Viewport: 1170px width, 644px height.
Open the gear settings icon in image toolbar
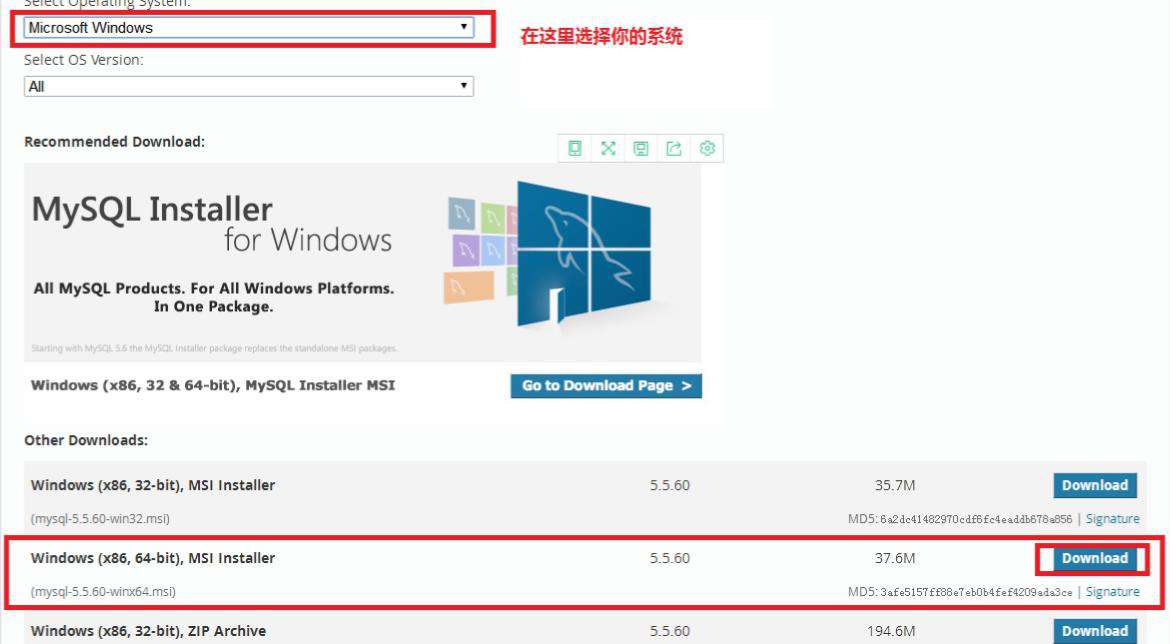coord(707,148)
